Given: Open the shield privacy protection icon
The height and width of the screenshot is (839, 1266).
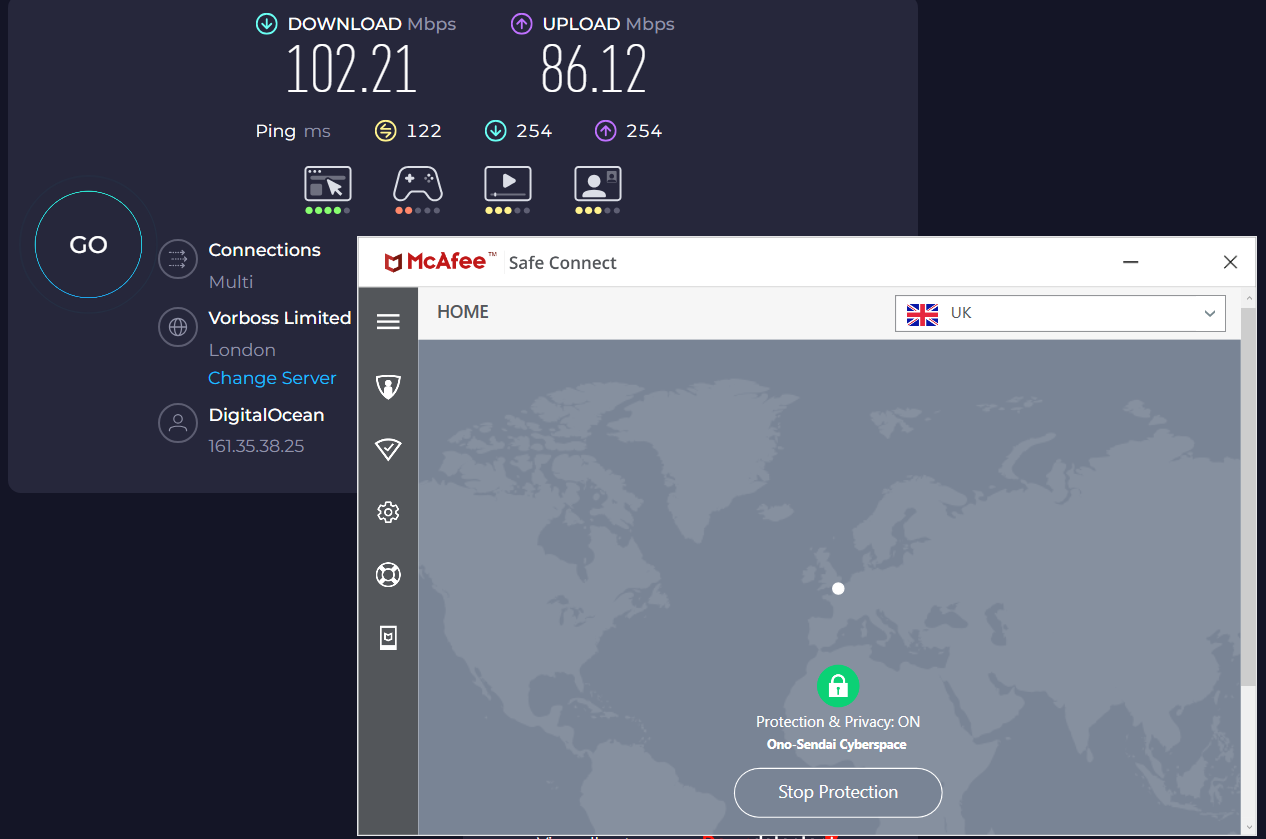Looking at the screenshot, I should point(388,387).
